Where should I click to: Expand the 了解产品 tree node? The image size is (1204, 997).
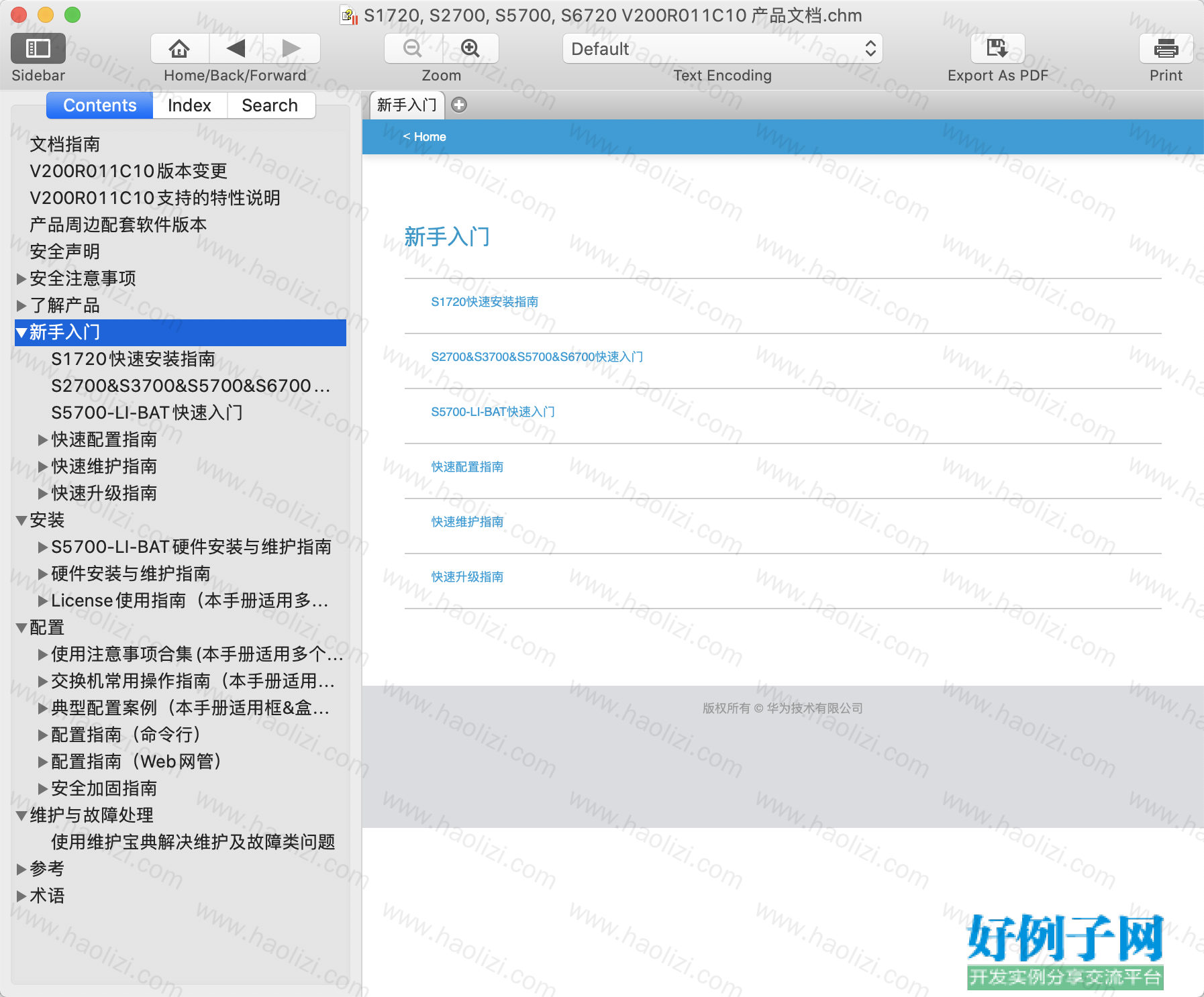(x=21, y=305)
